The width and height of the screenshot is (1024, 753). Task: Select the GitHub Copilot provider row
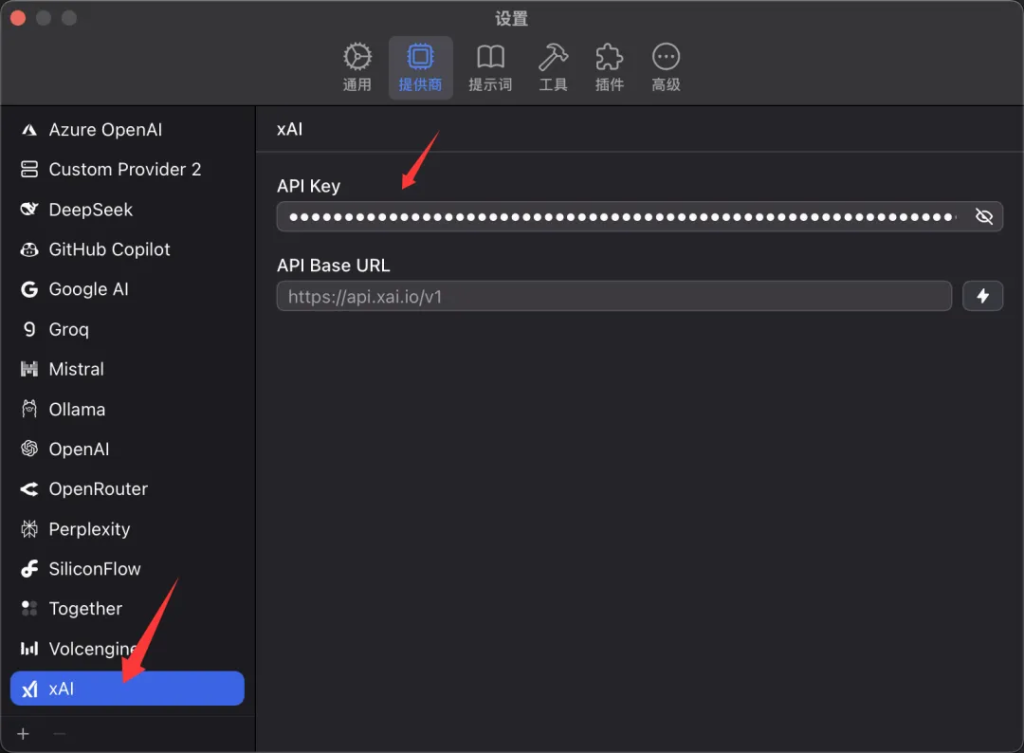(x=127, y=249)
